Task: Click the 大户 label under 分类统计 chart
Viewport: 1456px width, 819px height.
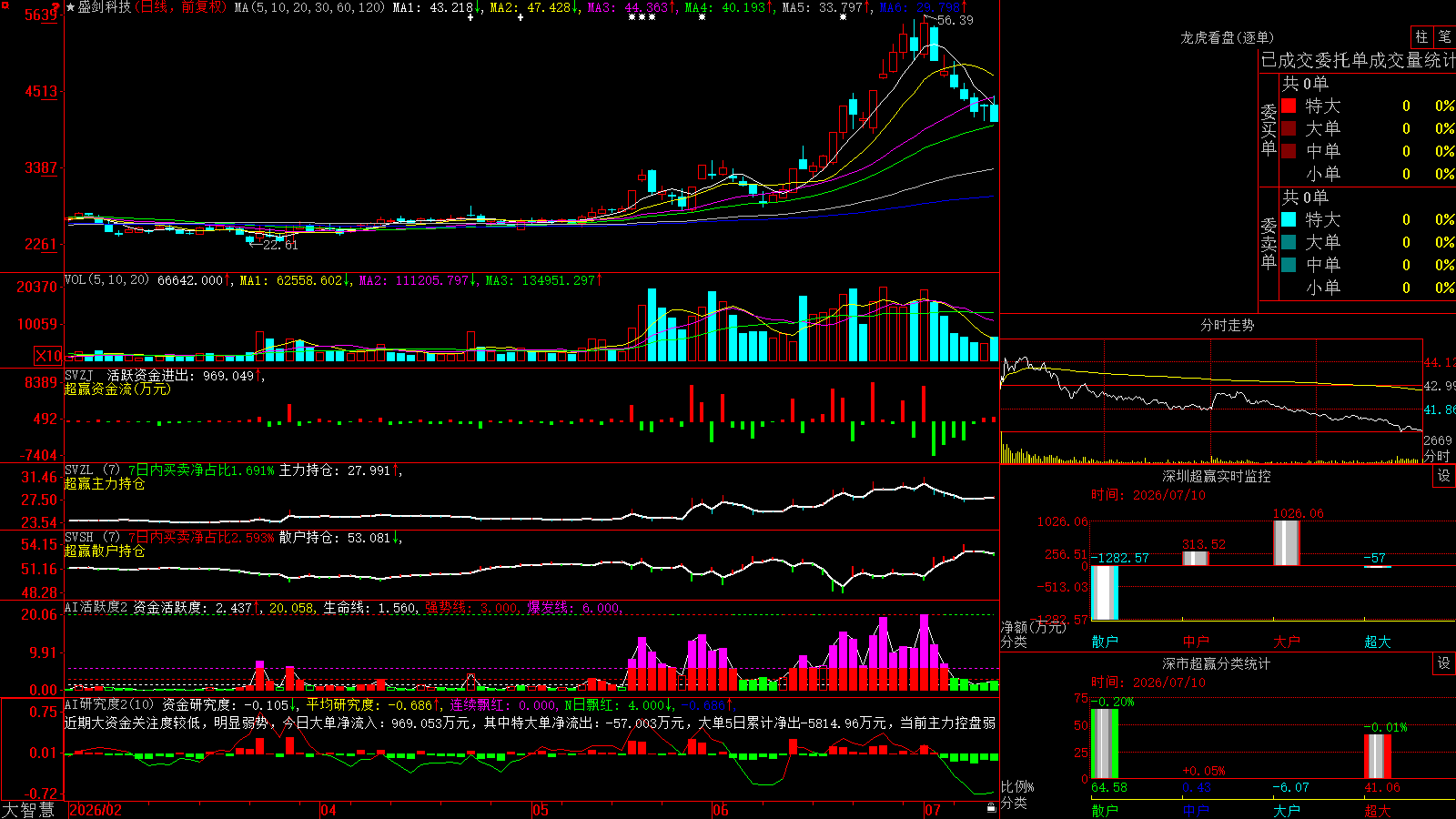Action: [x=1286, y=810]
